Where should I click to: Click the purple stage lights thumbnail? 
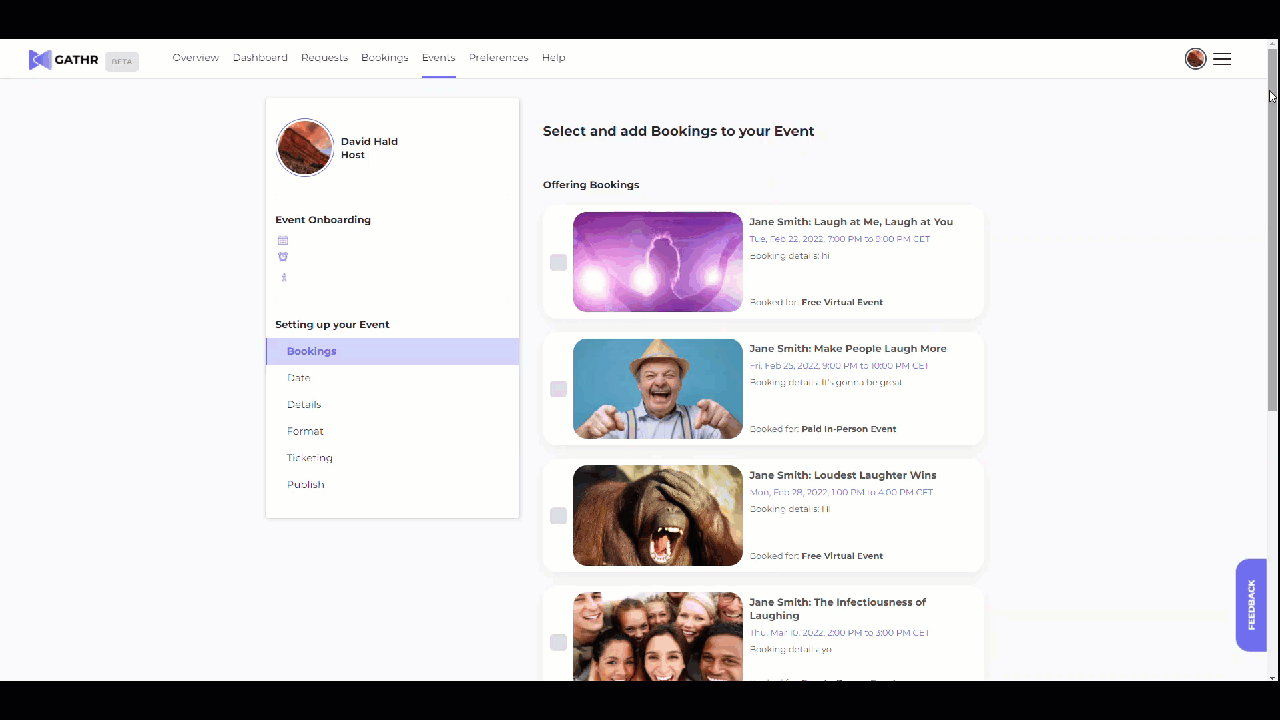point(658,262)
